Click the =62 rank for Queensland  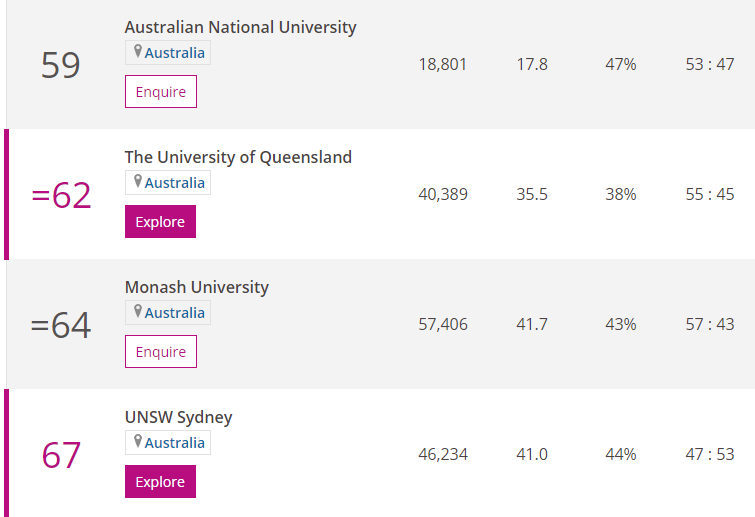[61, 195]
